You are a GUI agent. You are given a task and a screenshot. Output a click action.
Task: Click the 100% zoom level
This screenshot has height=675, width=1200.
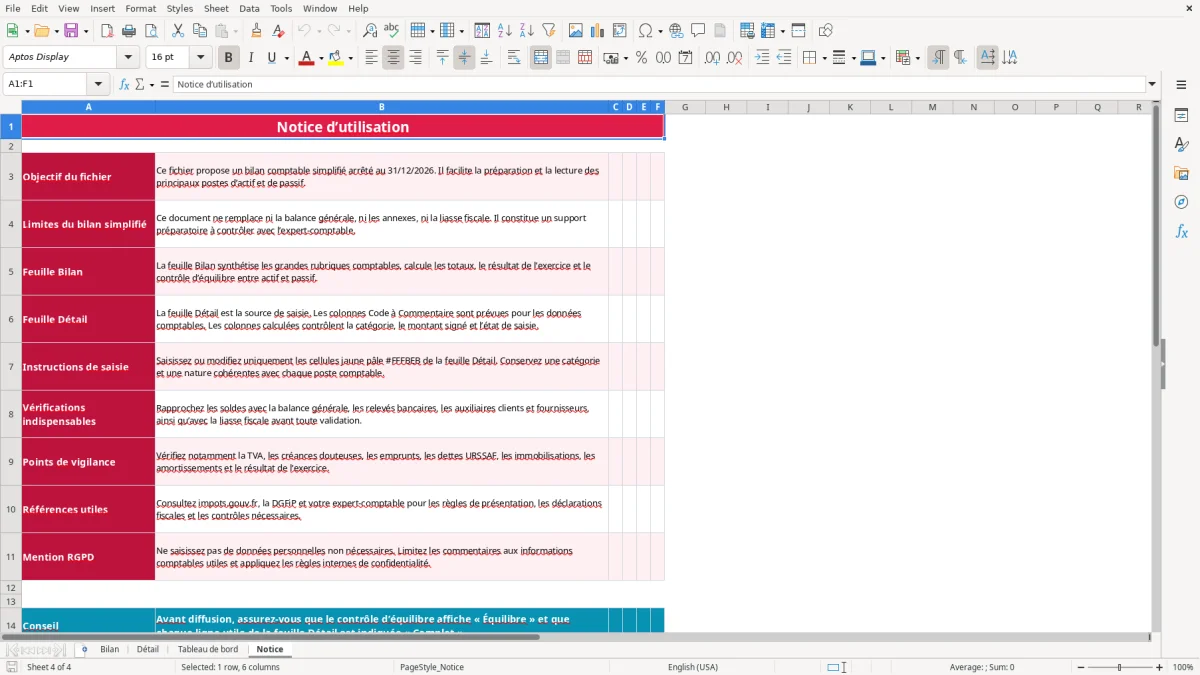(x=1183, y=667)
